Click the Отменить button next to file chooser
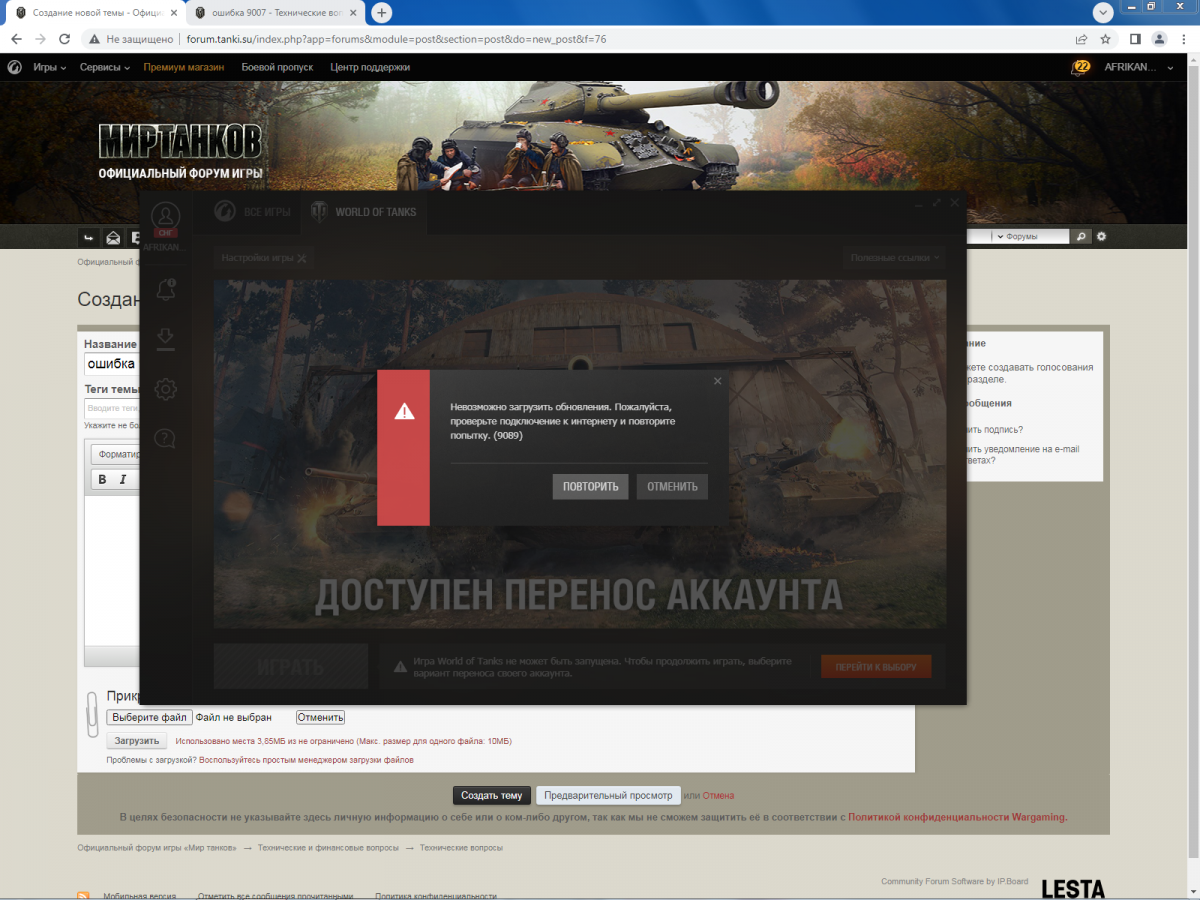 pyautogui.click(x=320, y=717)
